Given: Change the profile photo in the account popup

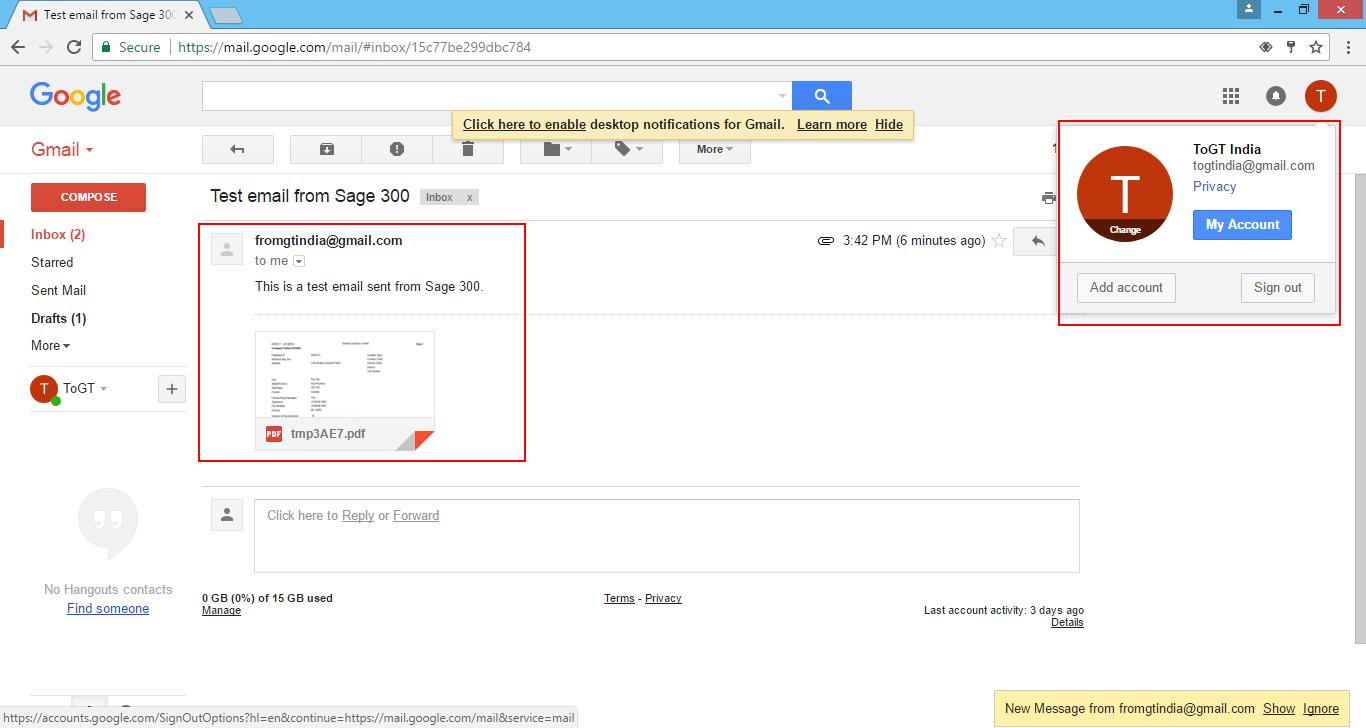Looking at the screenshot, I should pyautogui.click(x=1125, y=229).
